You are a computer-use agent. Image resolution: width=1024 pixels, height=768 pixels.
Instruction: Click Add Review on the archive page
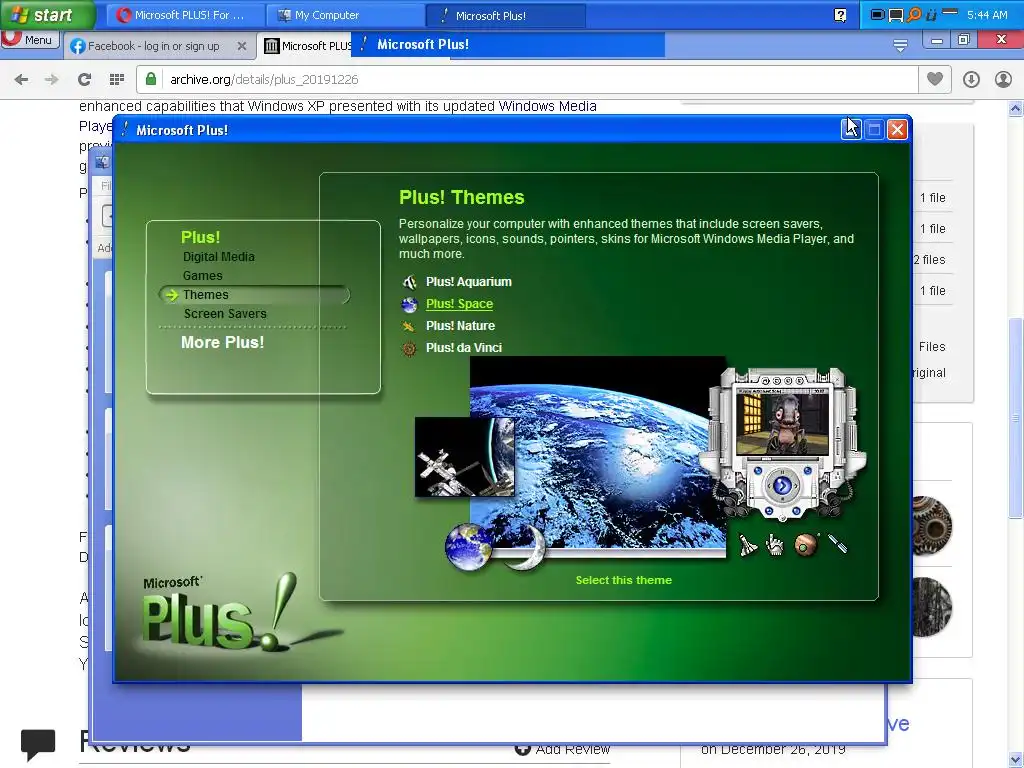coord(562,748)
